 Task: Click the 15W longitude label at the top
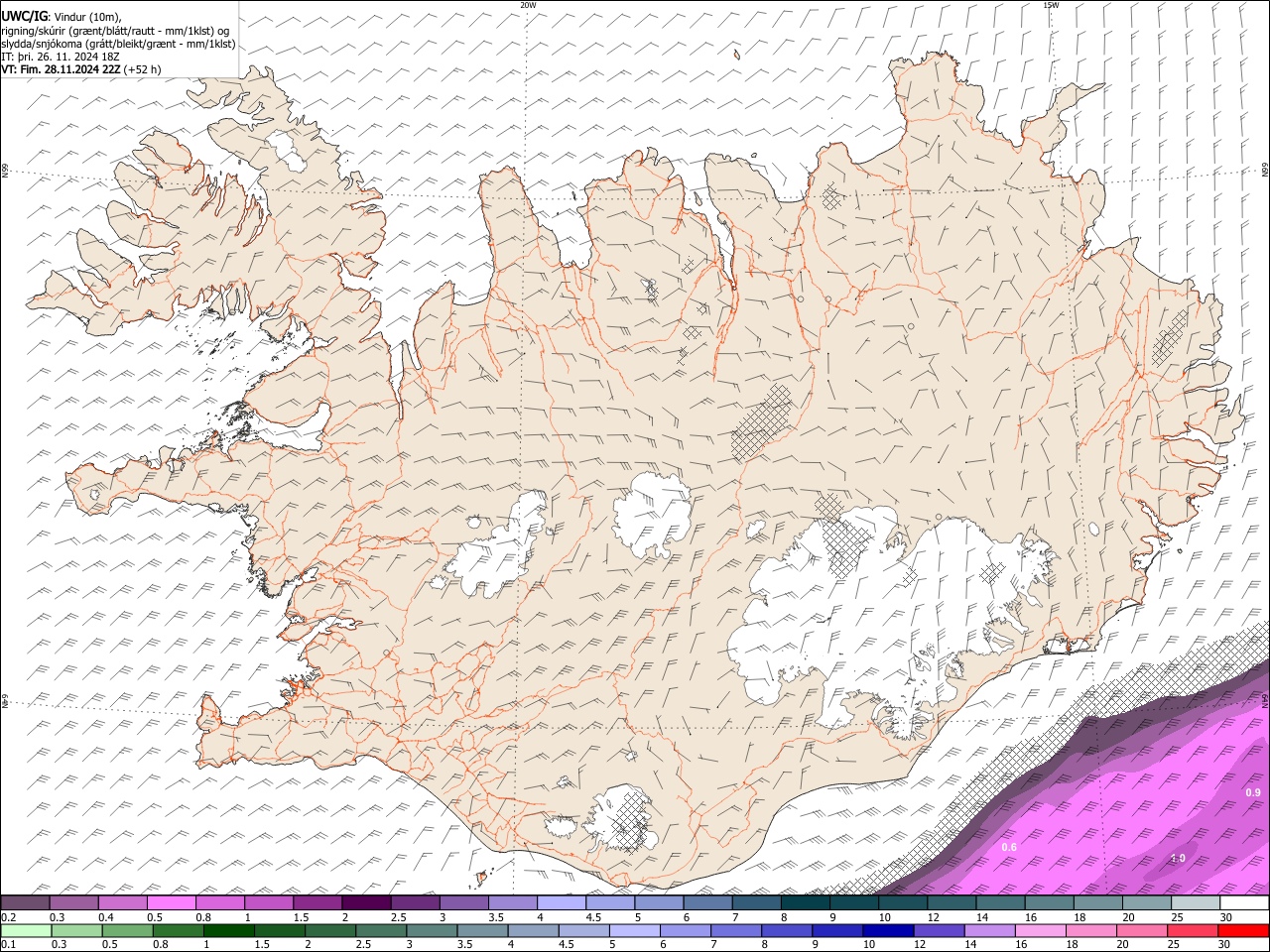click(x=1051, y=5)
